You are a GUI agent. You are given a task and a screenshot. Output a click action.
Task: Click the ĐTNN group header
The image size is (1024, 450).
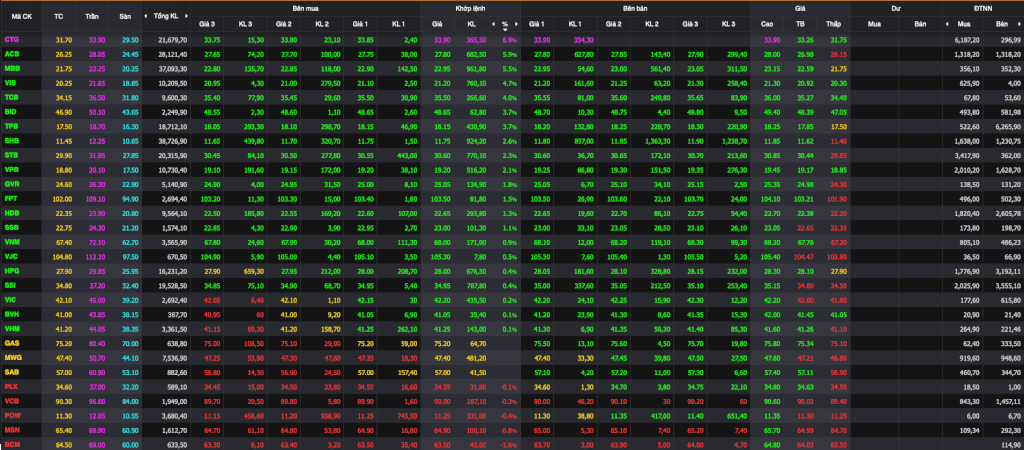[983, 8]
